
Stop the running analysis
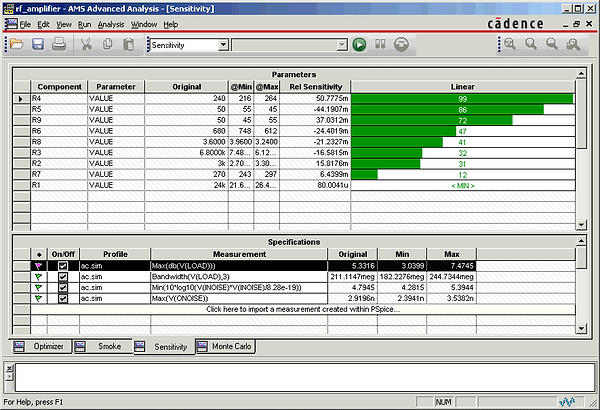pyautogui.click(x=401, y=44)
